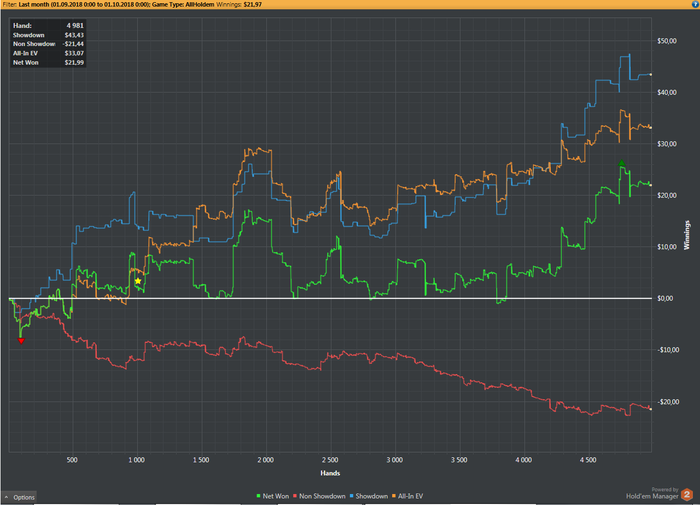This screenshot has height=505, width=700.
Task: Click the yellow star marker on the graph
Action: tap(138, 281)
